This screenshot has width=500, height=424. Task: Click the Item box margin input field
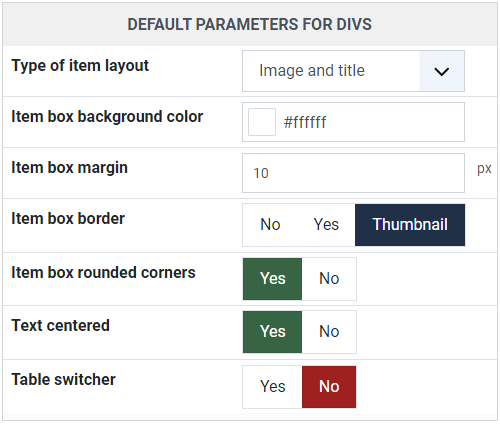pos(353,173)
